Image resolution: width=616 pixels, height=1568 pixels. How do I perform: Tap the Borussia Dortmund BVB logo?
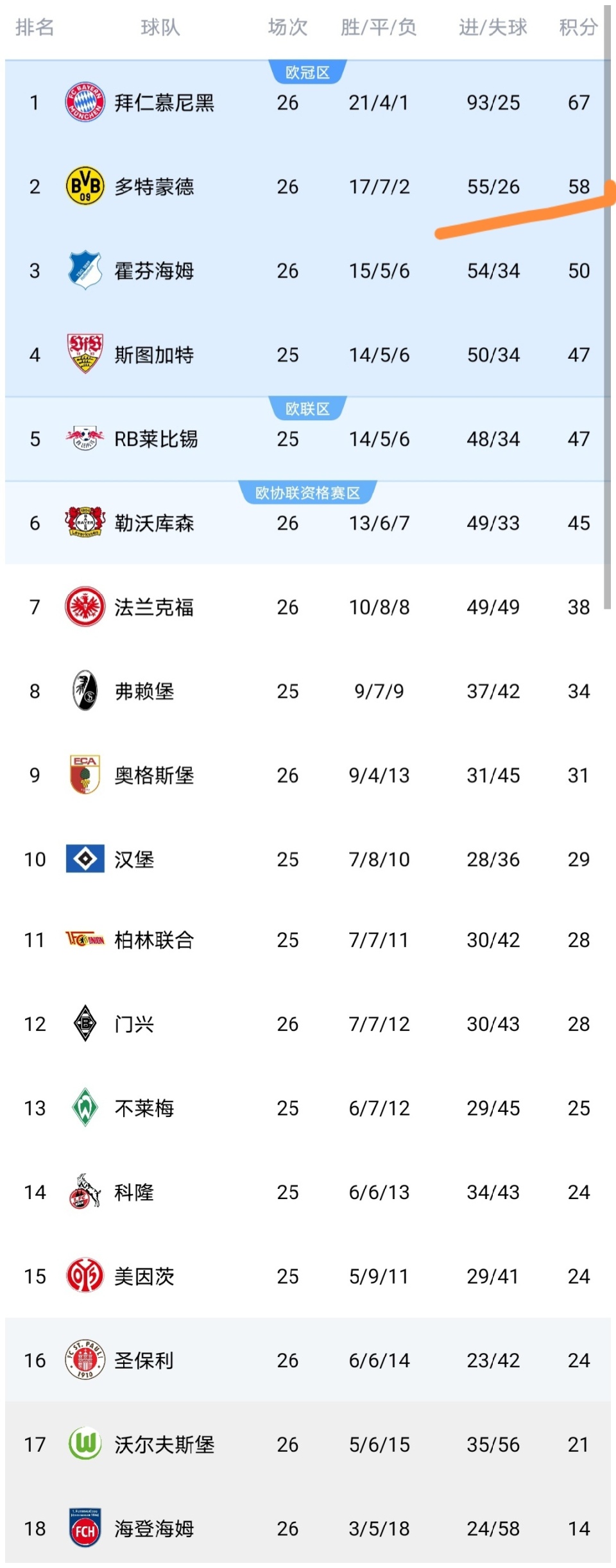[x=85, y=186]
